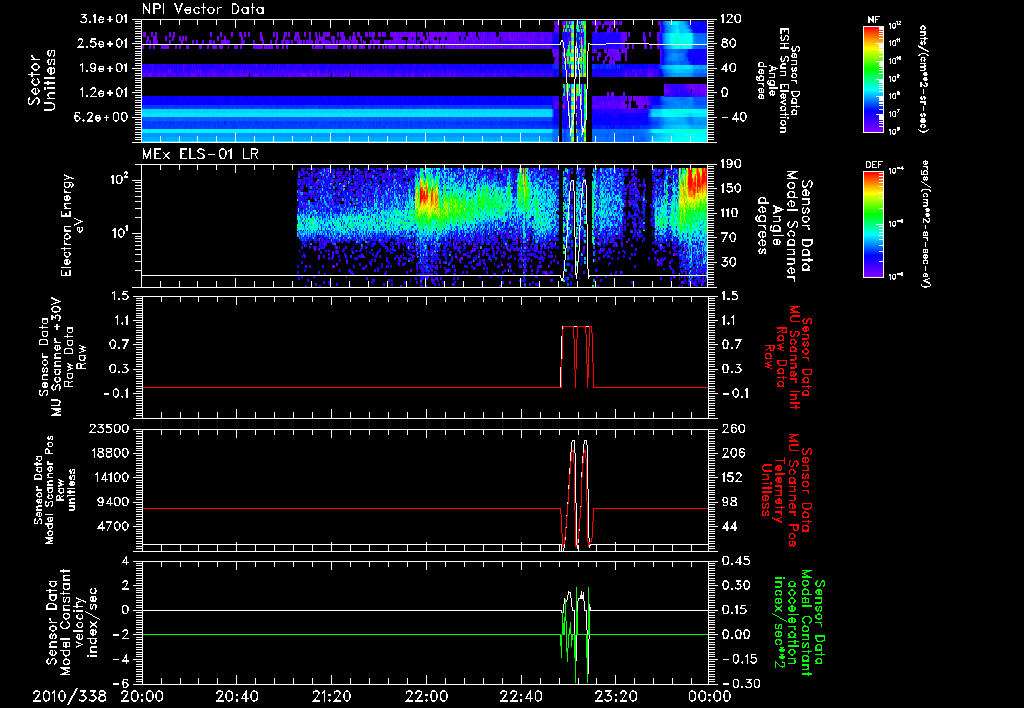Image resolution: width=1024 pixels, height=708 pixels.
Task: Click the 'MEx ELS-01 LR' panel title
Action: [200, 155]
